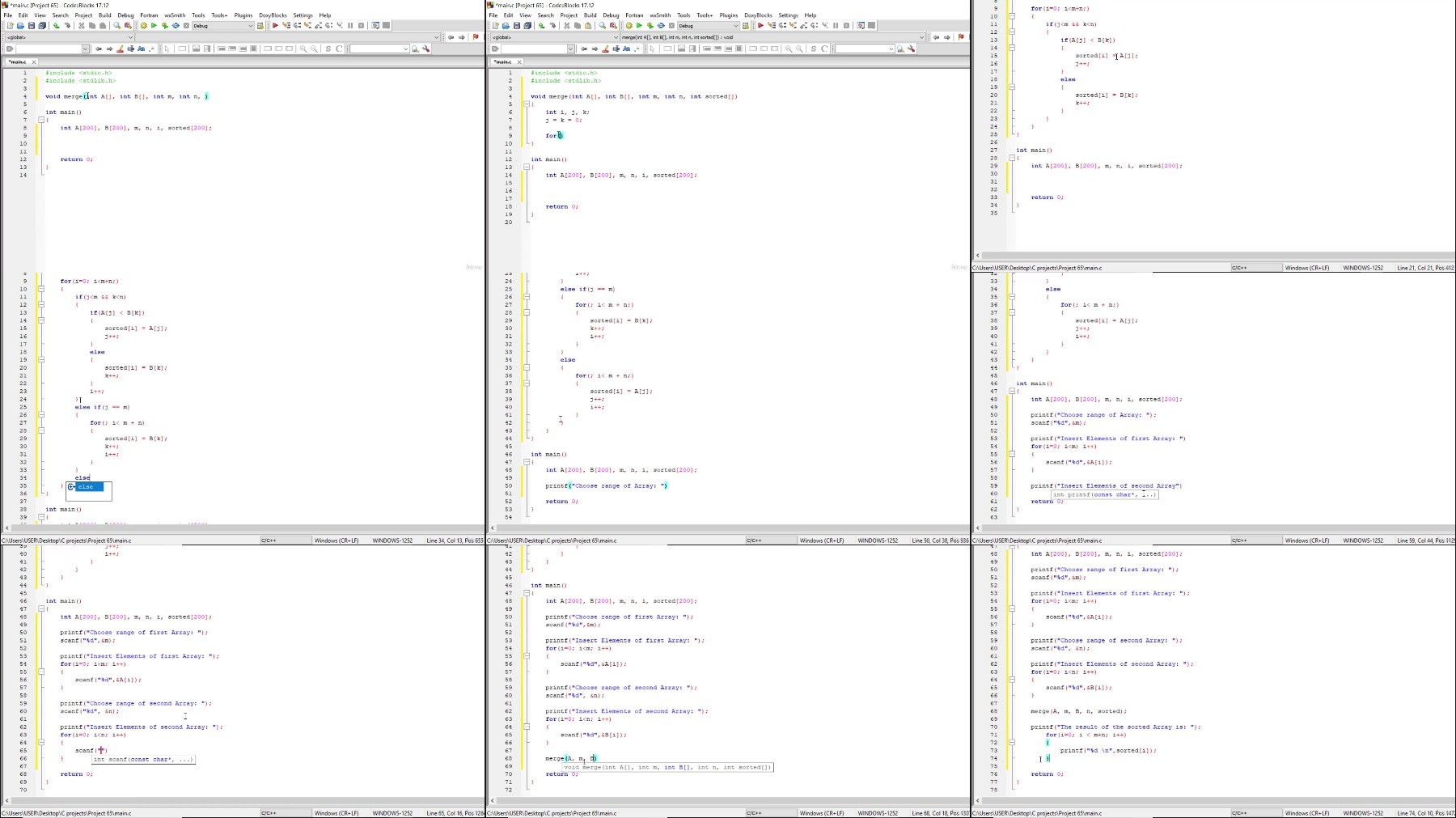
Task: Click jump forward arrow in middle window toolbar
Action: (x=946, y=36)
